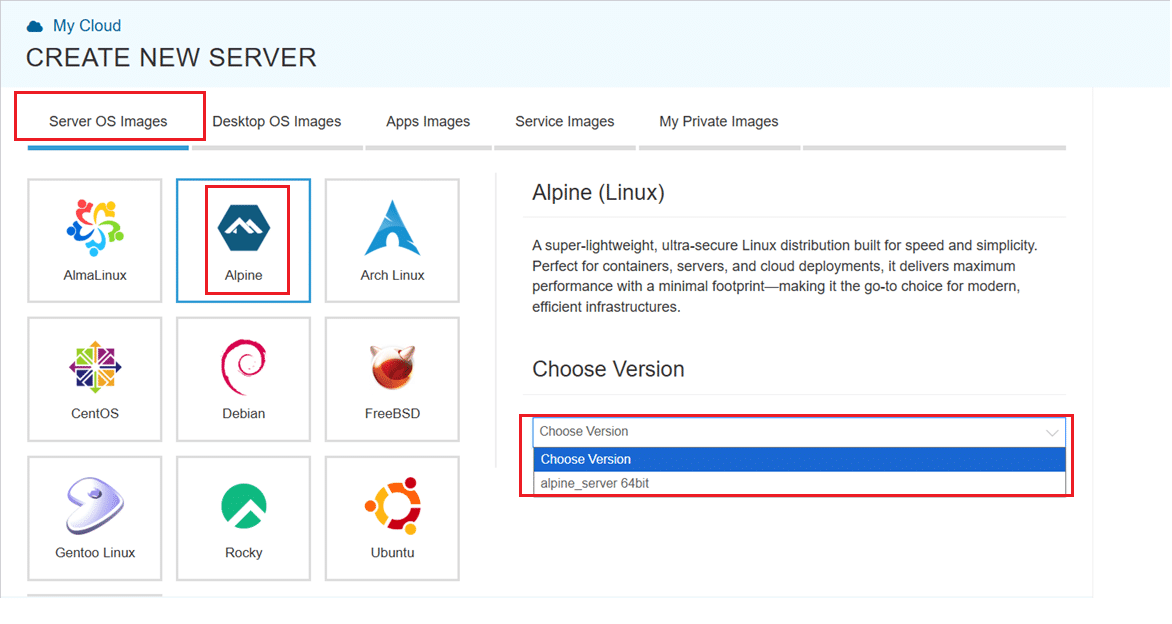
Task: Select the Ubuntu image tile
Action: 392,519
